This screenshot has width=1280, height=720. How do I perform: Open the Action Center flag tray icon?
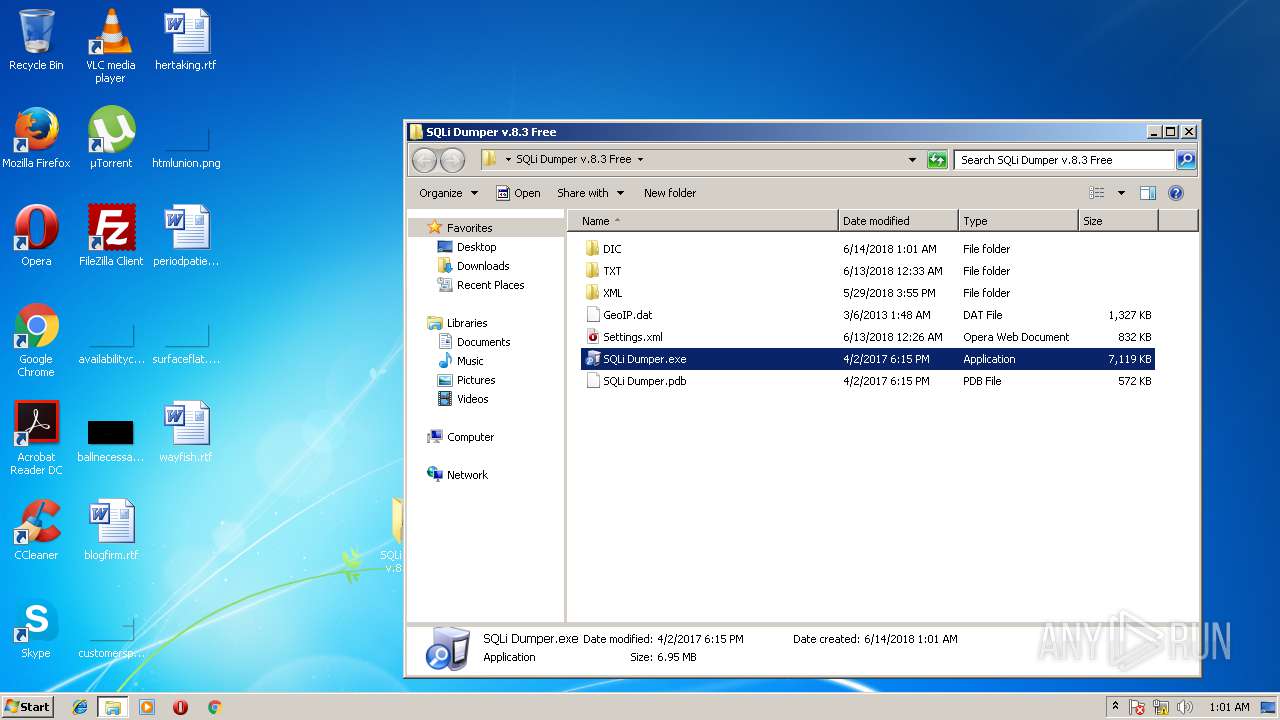(x=1137, y=707)
